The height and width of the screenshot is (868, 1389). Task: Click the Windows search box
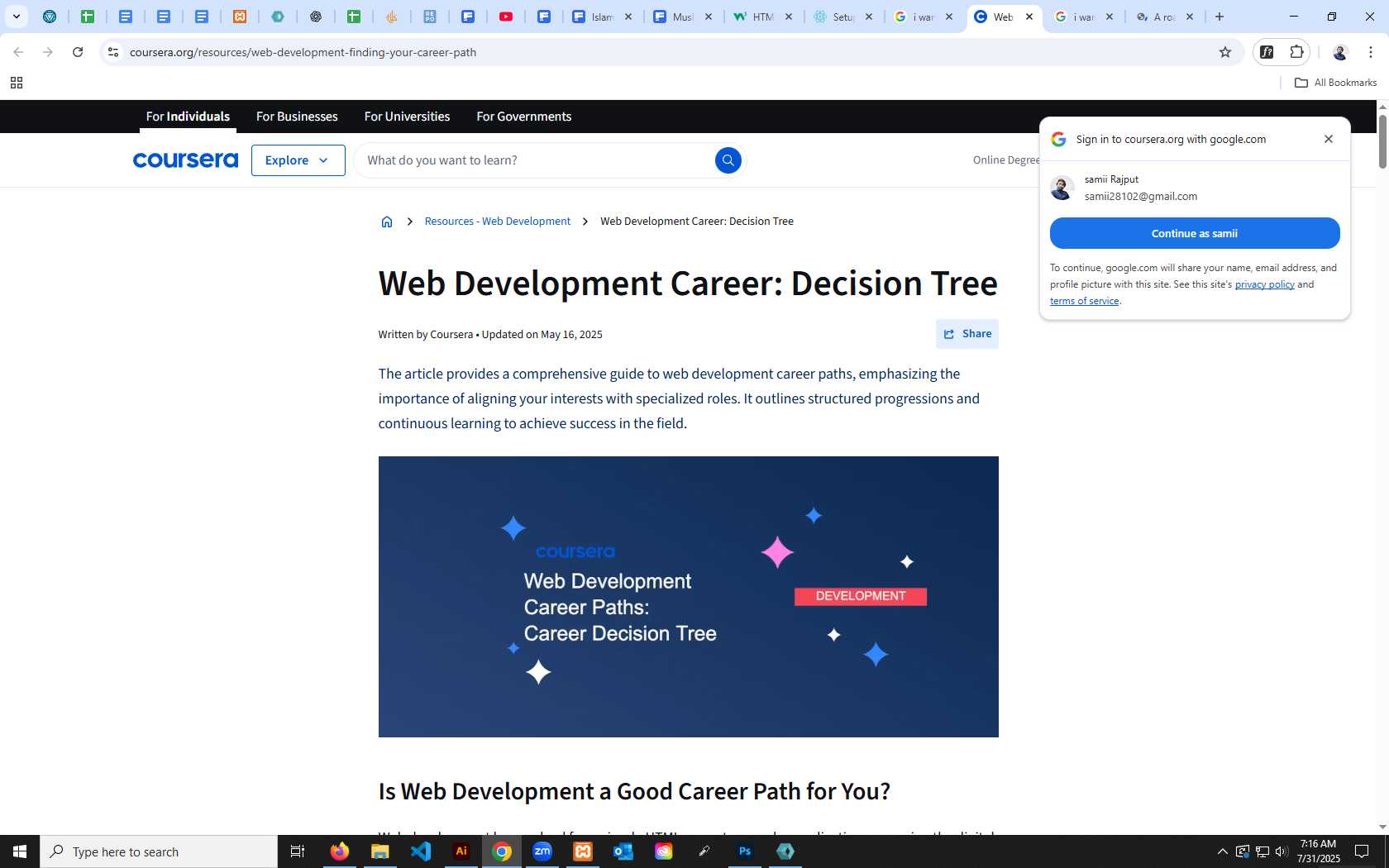click(x=159, y=851)
